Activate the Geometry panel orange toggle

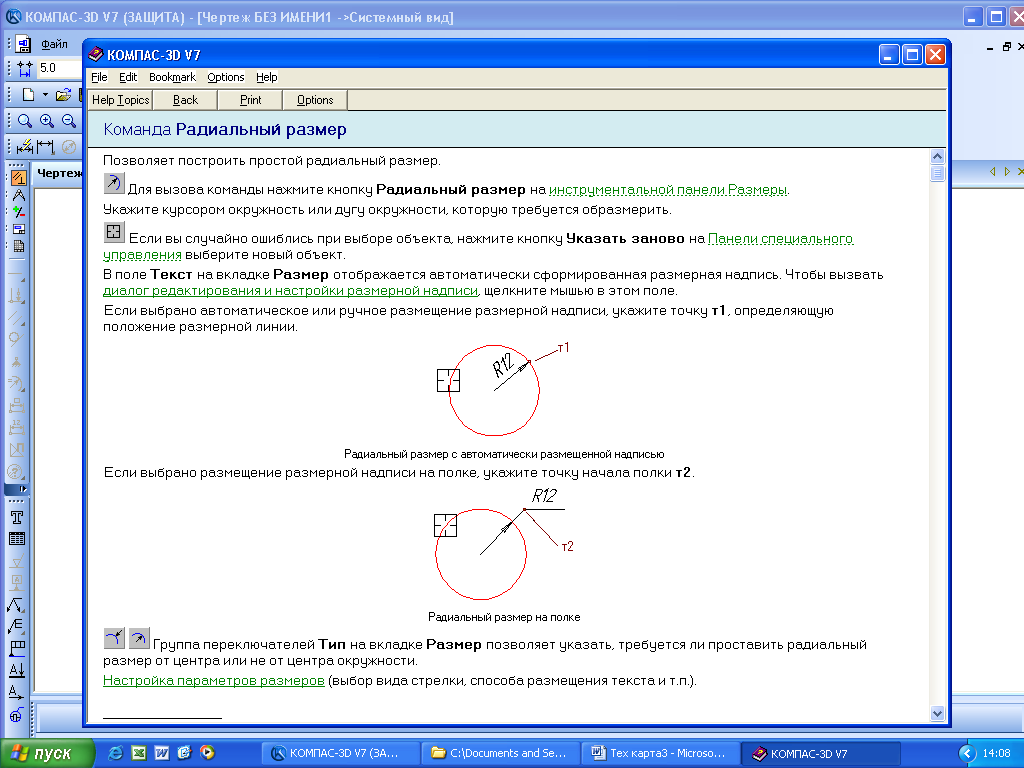[18, 178]
